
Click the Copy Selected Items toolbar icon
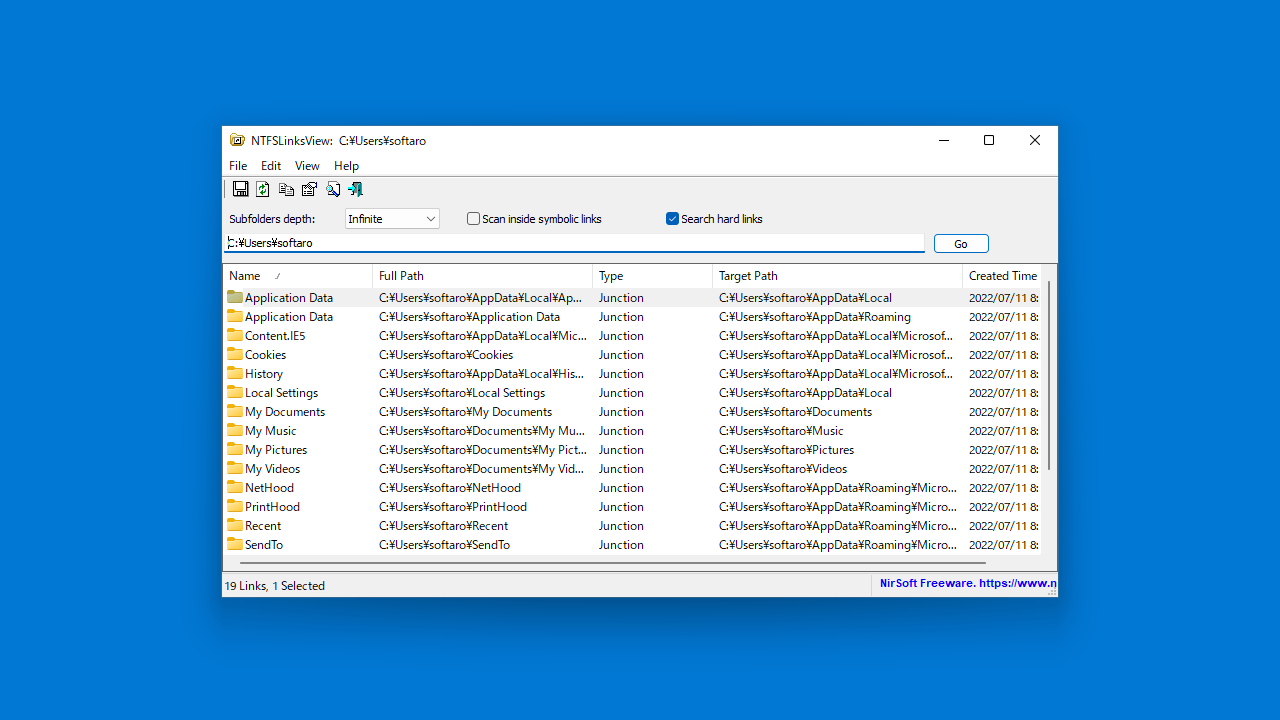tap(286, 189)
